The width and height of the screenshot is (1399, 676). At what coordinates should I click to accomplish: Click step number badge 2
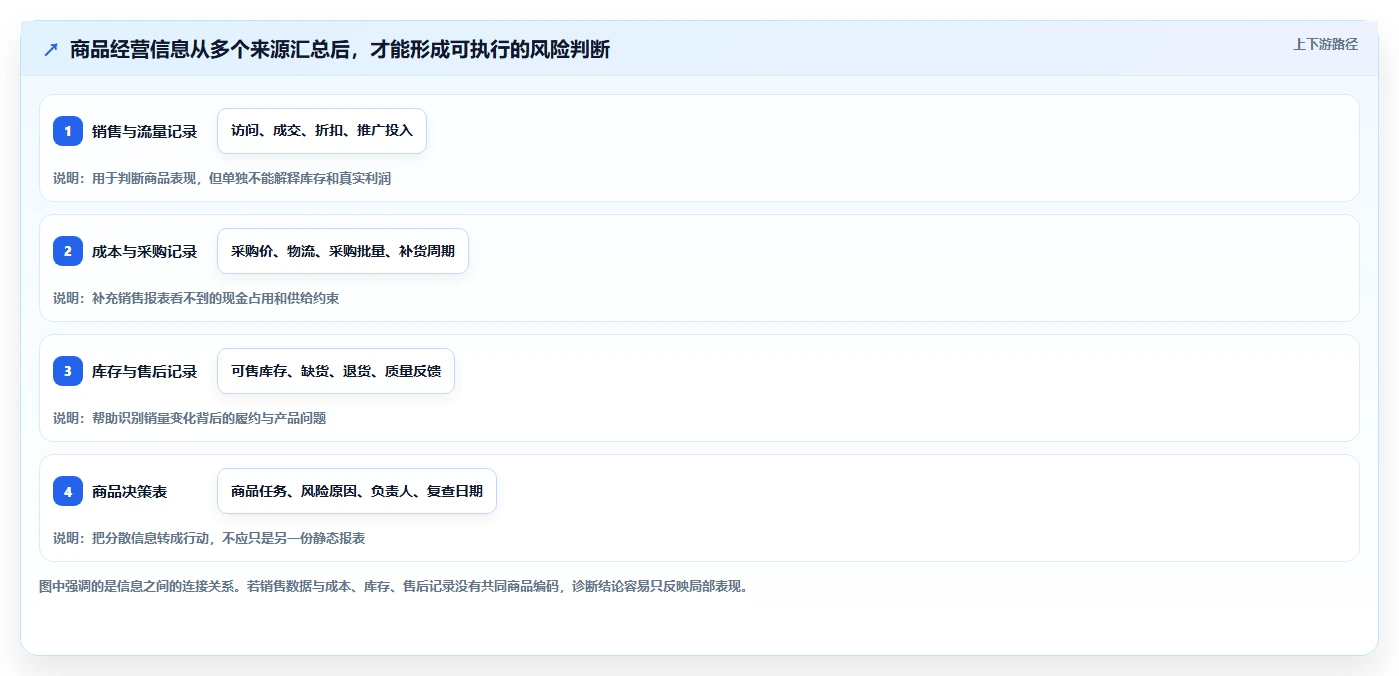pyautogui.click(x=68, y=251)
